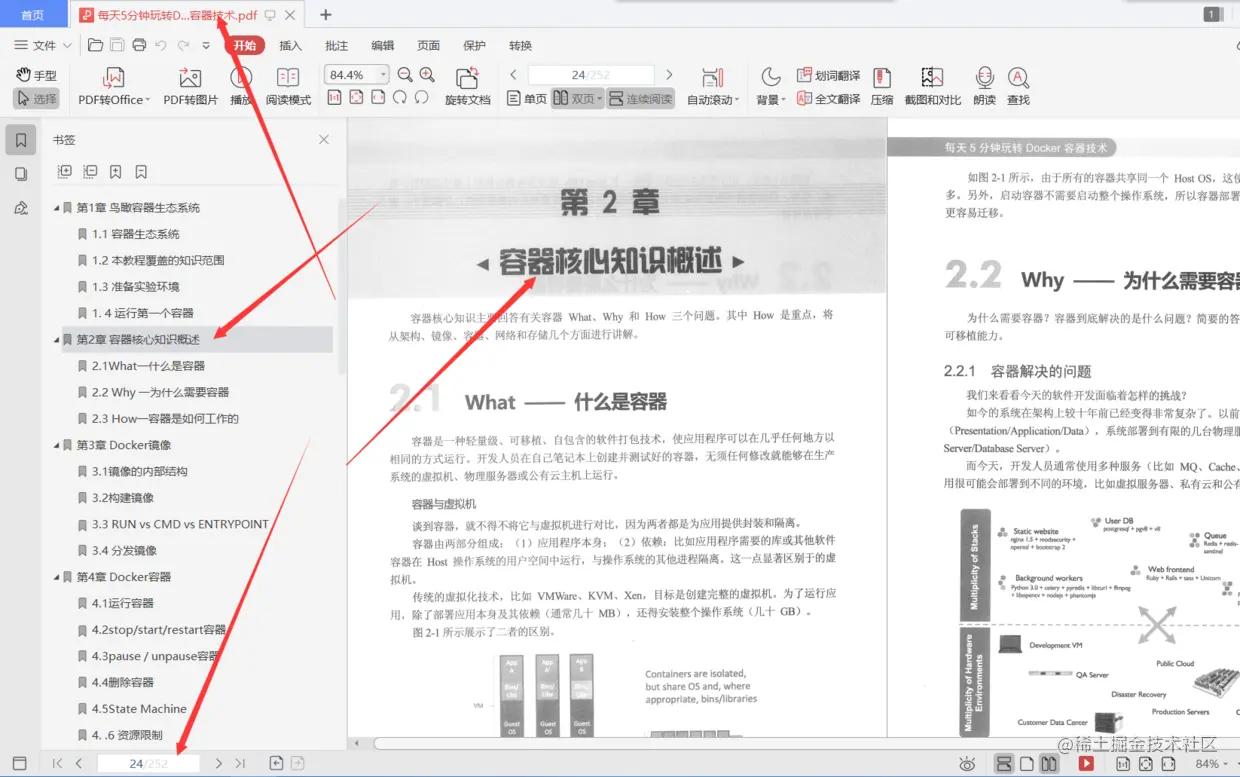Click the undo arrow in quick toolbar

click(160, 45)
